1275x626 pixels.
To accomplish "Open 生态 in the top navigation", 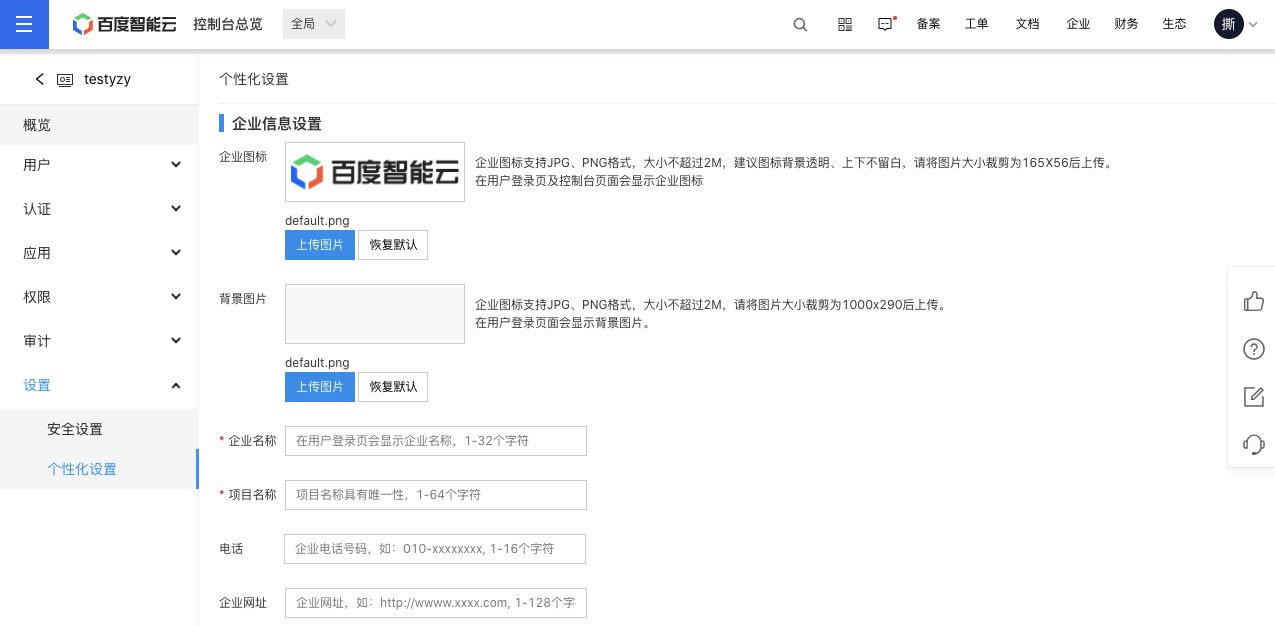I will [1174, 24].
